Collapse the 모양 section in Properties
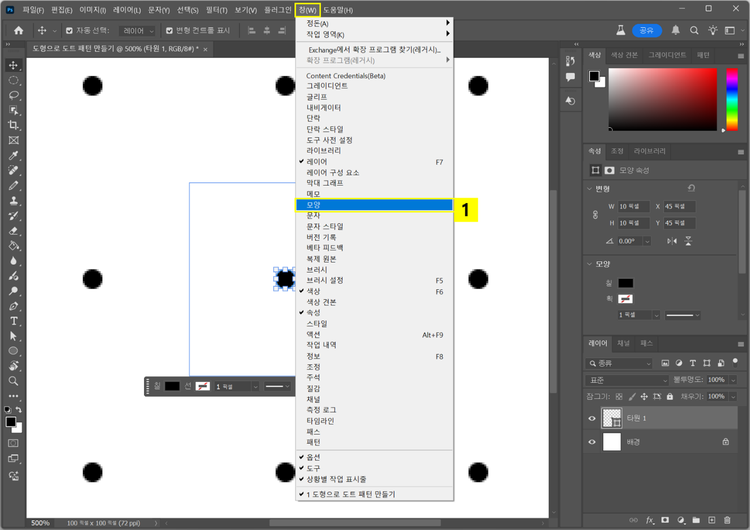This screenshot has height=530, width=750. point(589,264)
